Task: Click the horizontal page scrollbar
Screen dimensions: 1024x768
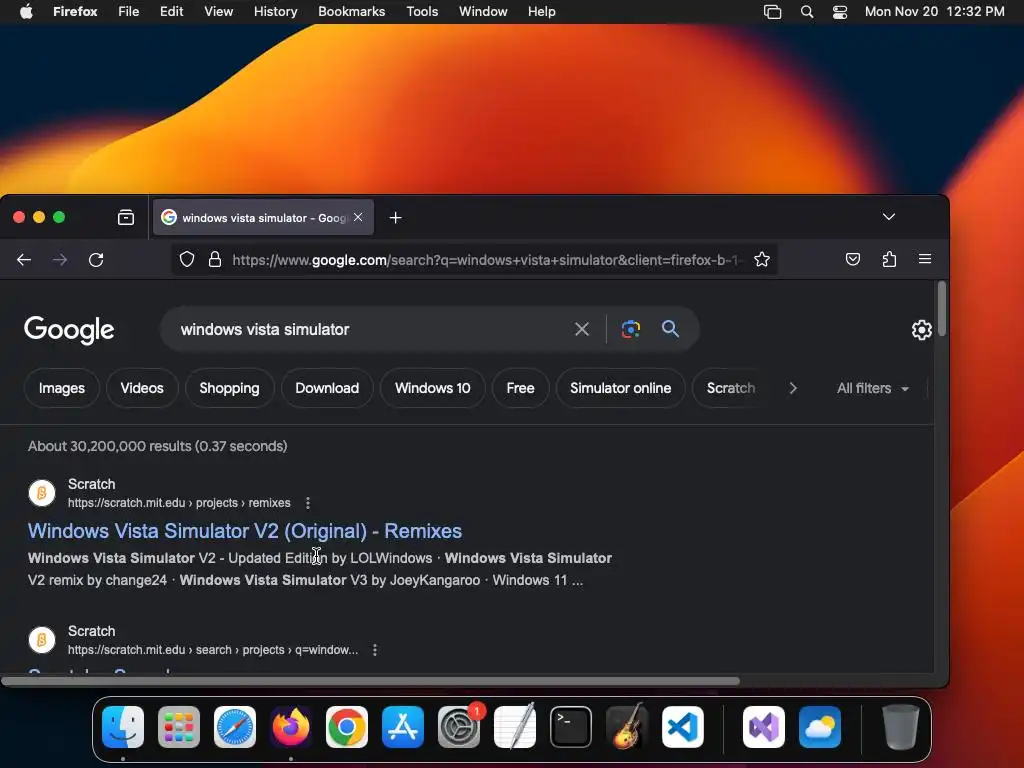Action: (370, 680)
